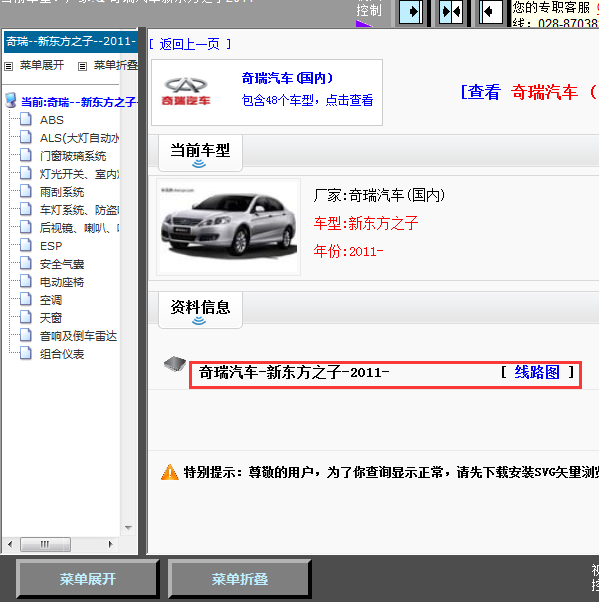Click the document icon beside 雨刮系统
The height and width of the screenshot is (602, 599).
click(x=26, y=191)
